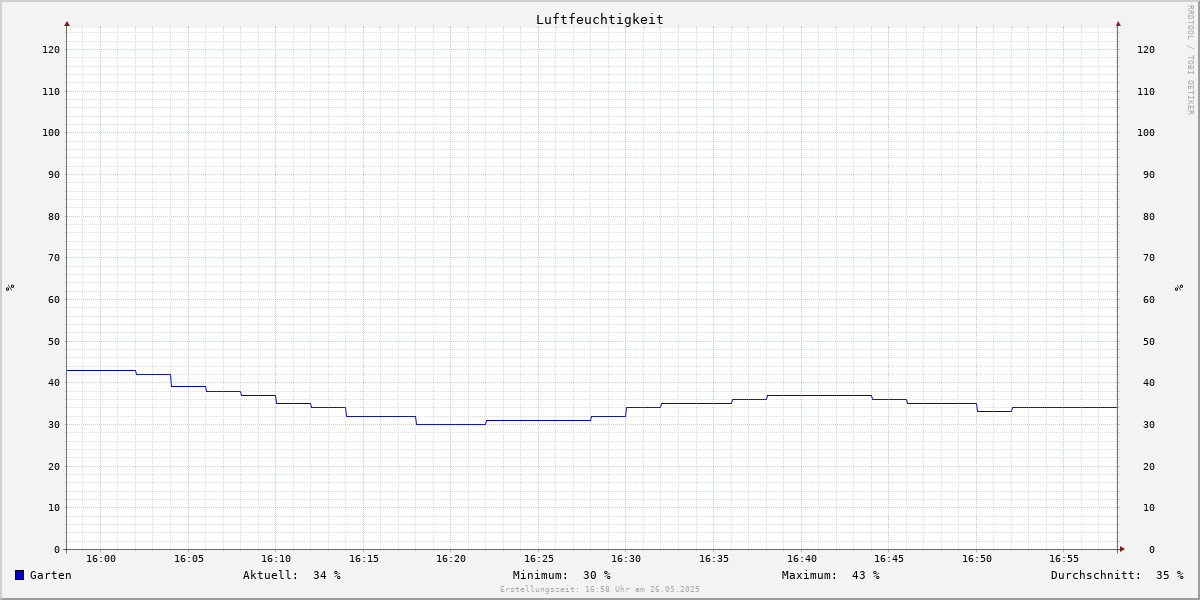Click the humidity line at 16:20
The height and width of the screenshot is (600, 1200).
pyautogui.click(x=451, y=424)
